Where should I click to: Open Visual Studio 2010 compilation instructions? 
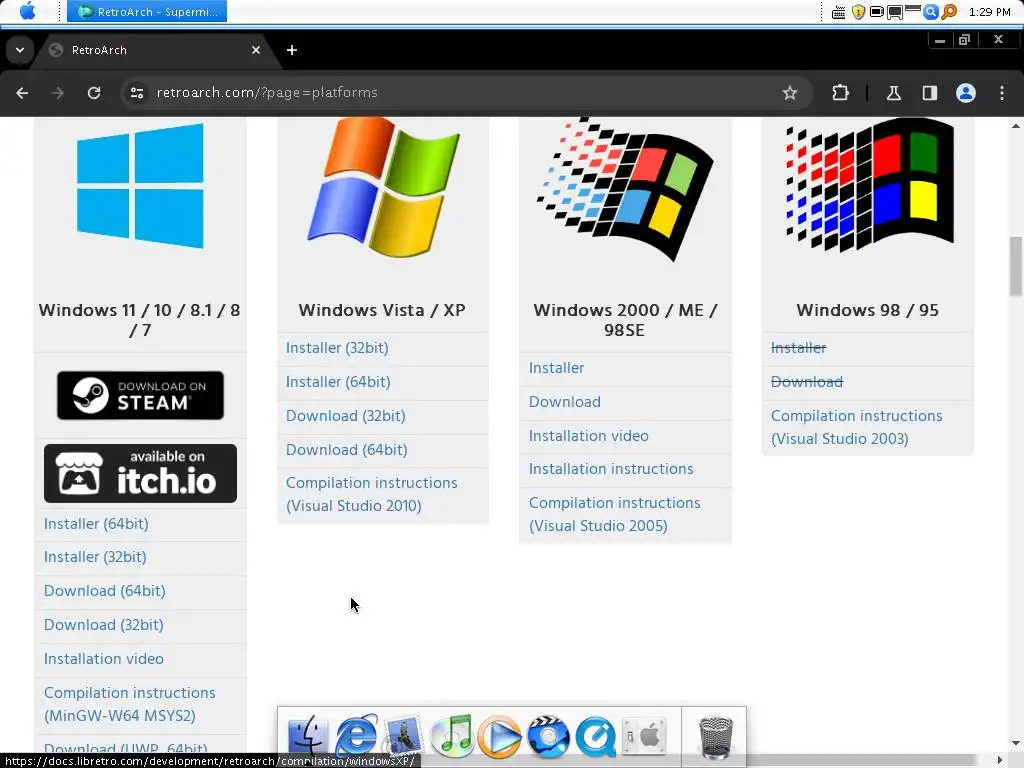tap(372, 494)
